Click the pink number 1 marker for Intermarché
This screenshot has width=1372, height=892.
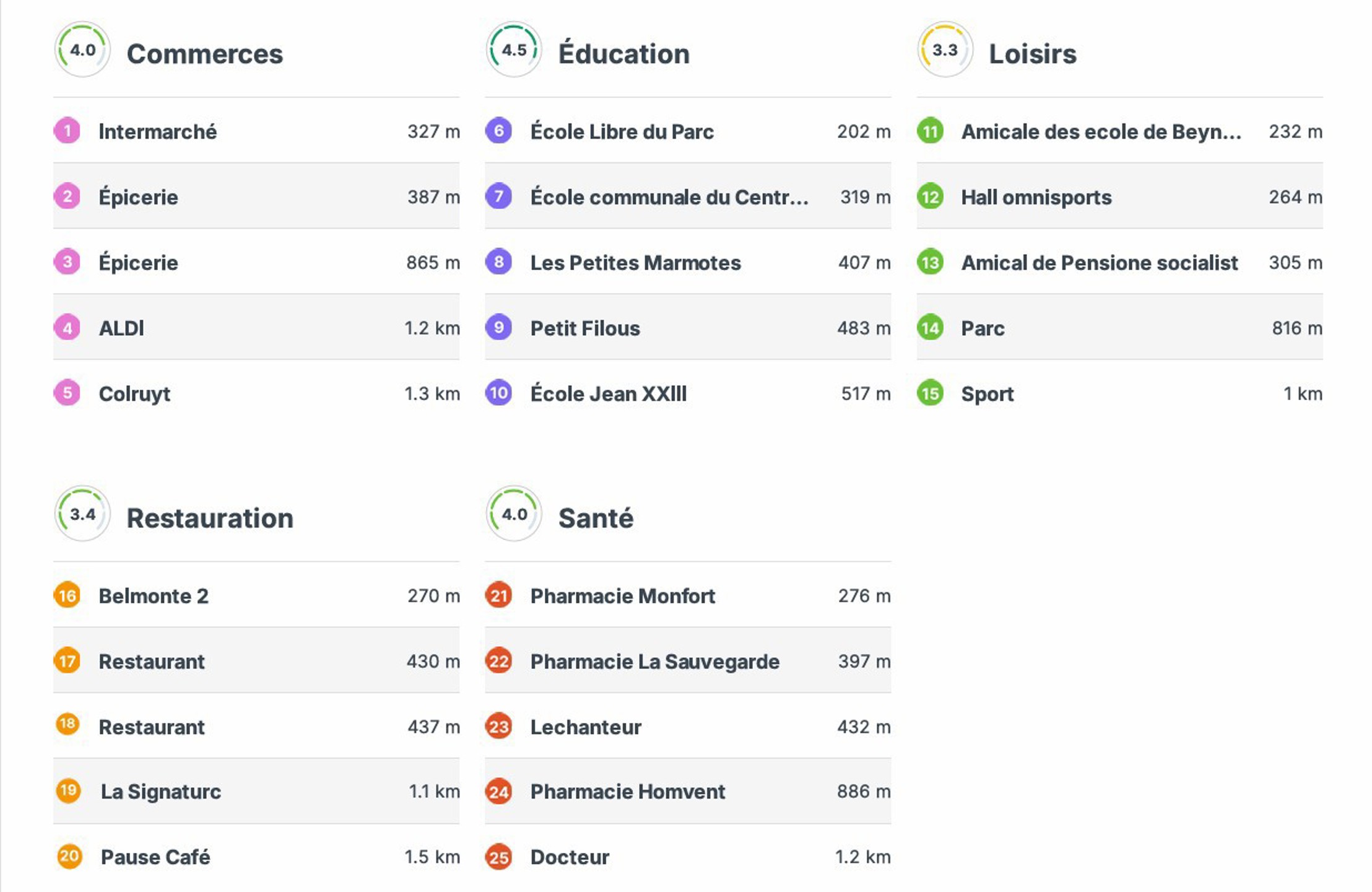tap(67, 131)
